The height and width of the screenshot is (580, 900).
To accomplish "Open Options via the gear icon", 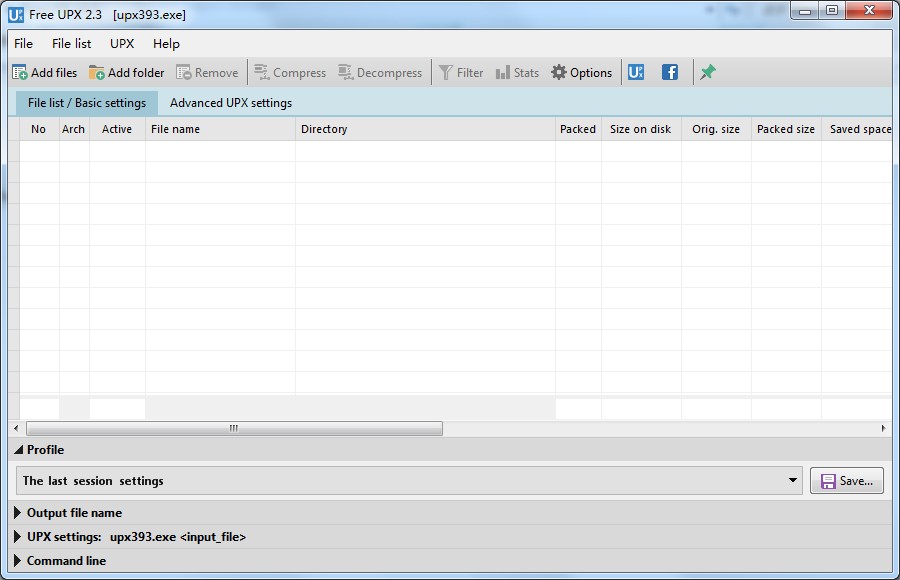I will pyautogui.click(x=559, y=73).
